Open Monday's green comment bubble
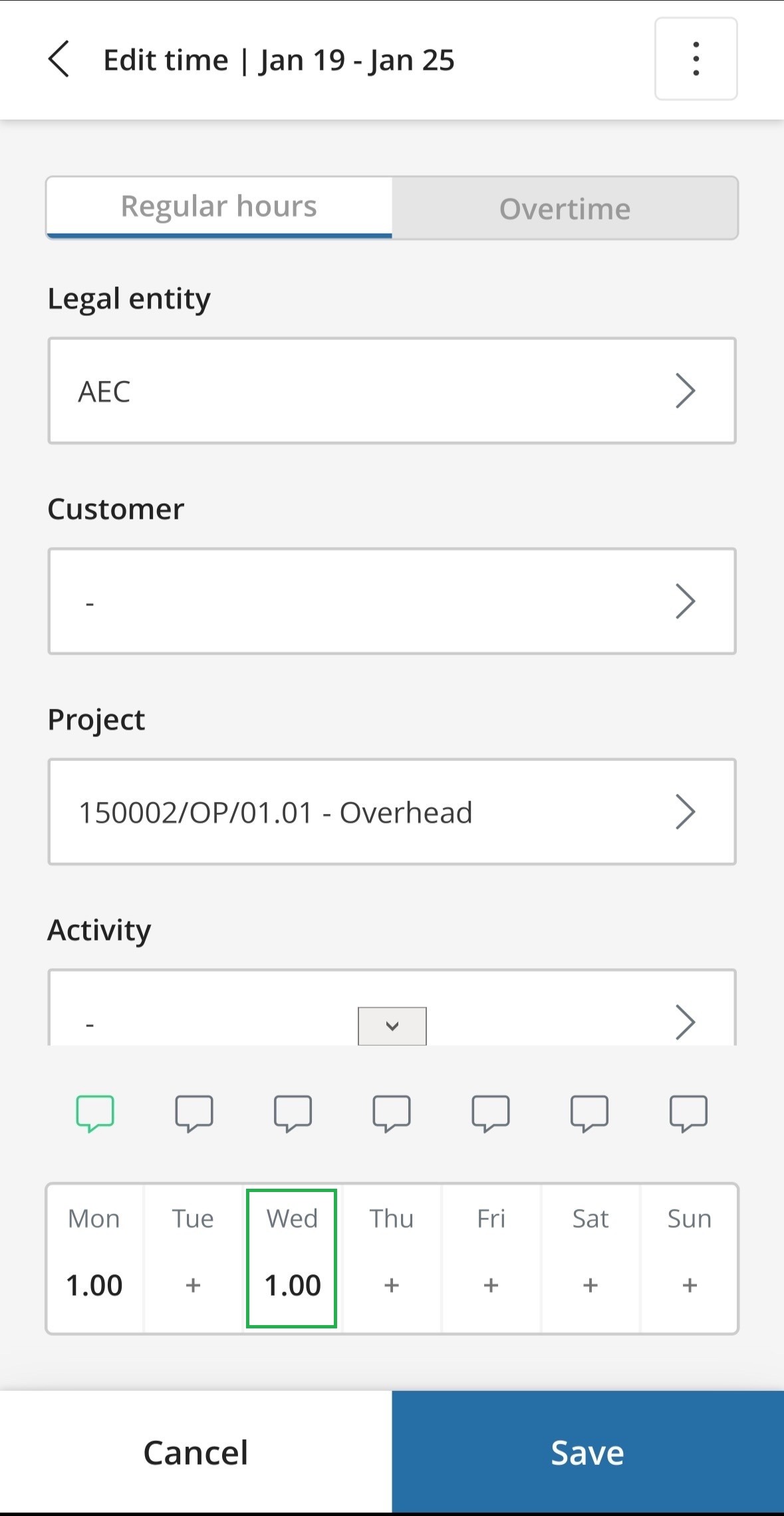Viewport: 784px width, 1516px height. (x=95, y=1112)
